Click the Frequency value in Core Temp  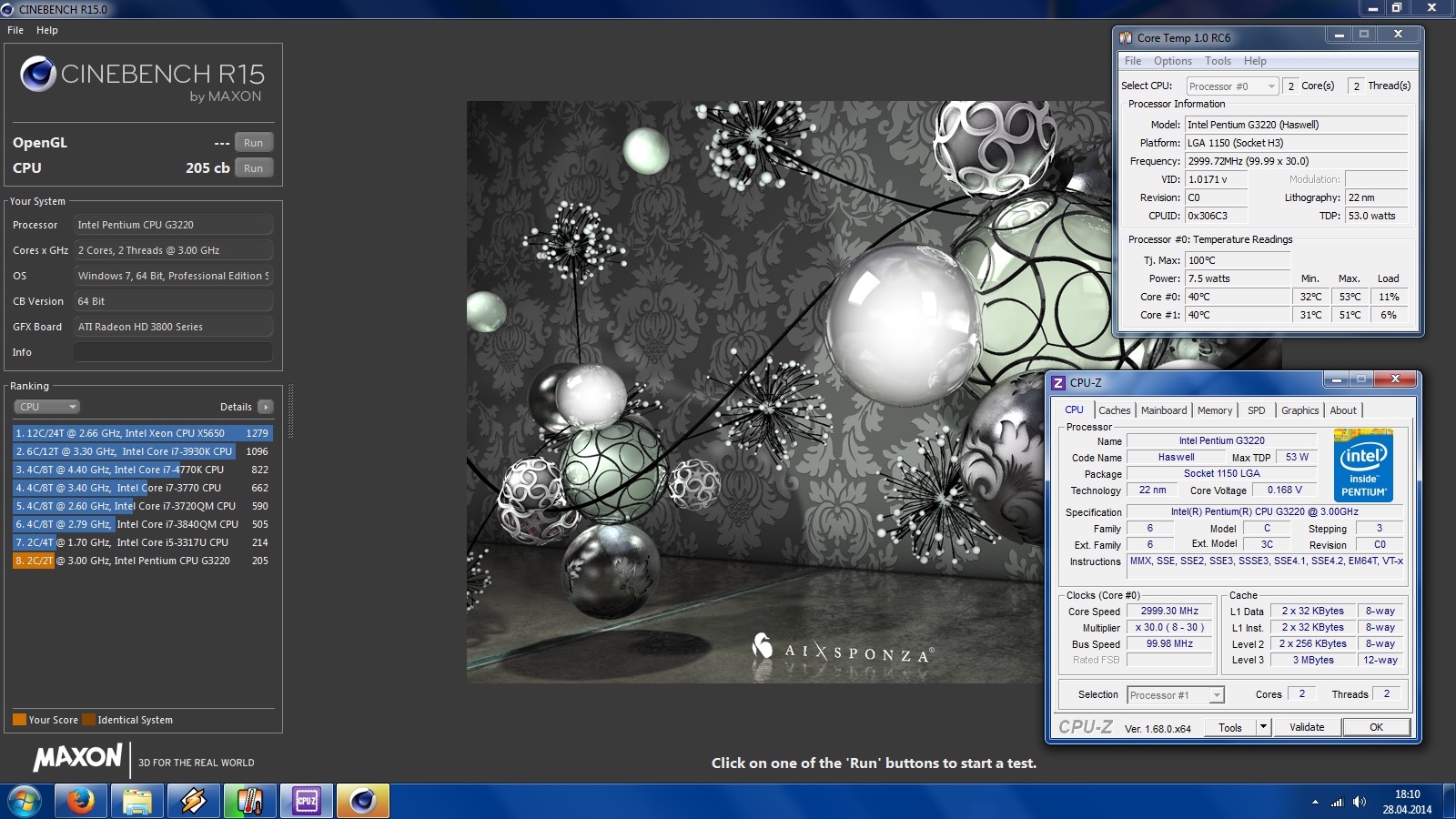1296,161
